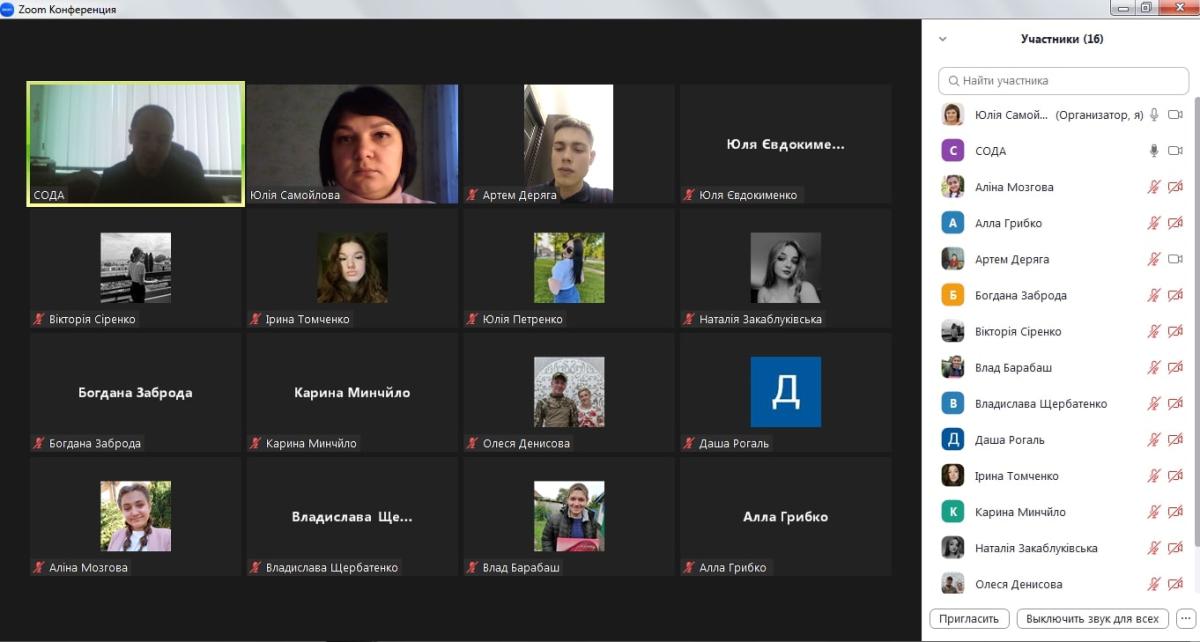Toggle disabled camera of Аліна Мозгова in list
Image resolution: width=1200 pixels, height=642 pixels.
tap(1175, 187)
